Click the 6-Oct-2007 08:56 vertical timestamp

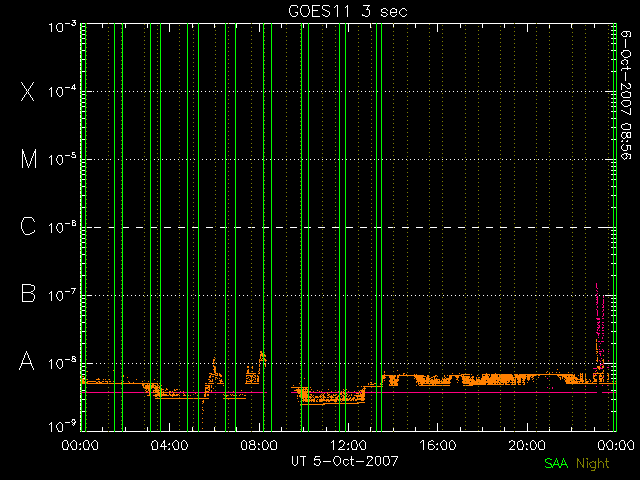pyautogui.click(x=626, y=95)
